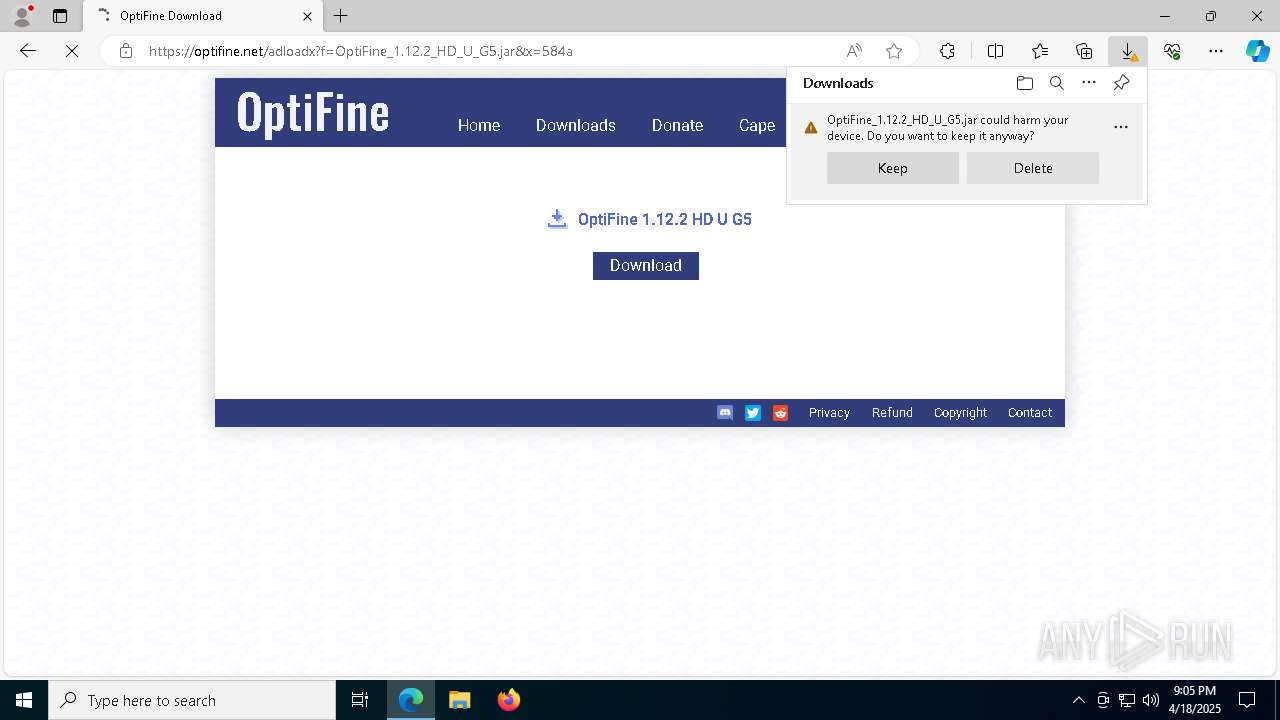This screenshot has width=1280, height=720.
Task: Delete the OptiFine jar download
Action: tap(1033, 168)
